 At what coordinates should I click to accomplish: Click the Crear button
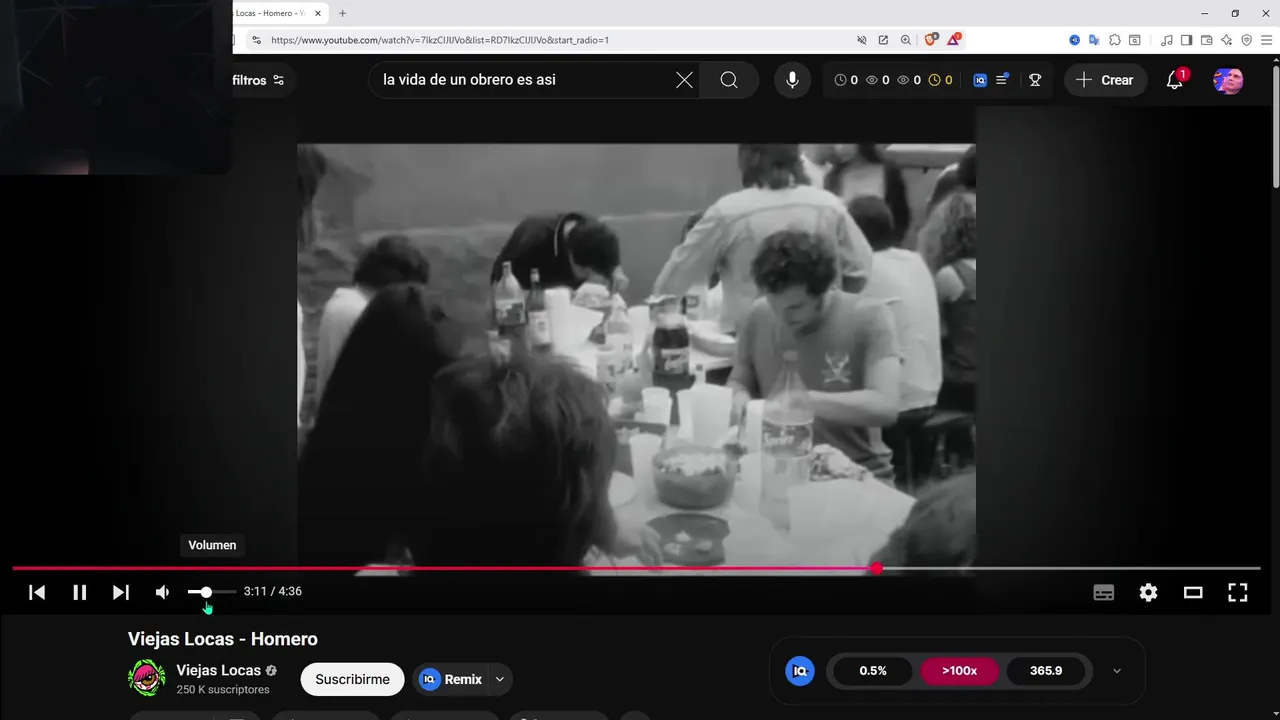[x=1105, y=80]
